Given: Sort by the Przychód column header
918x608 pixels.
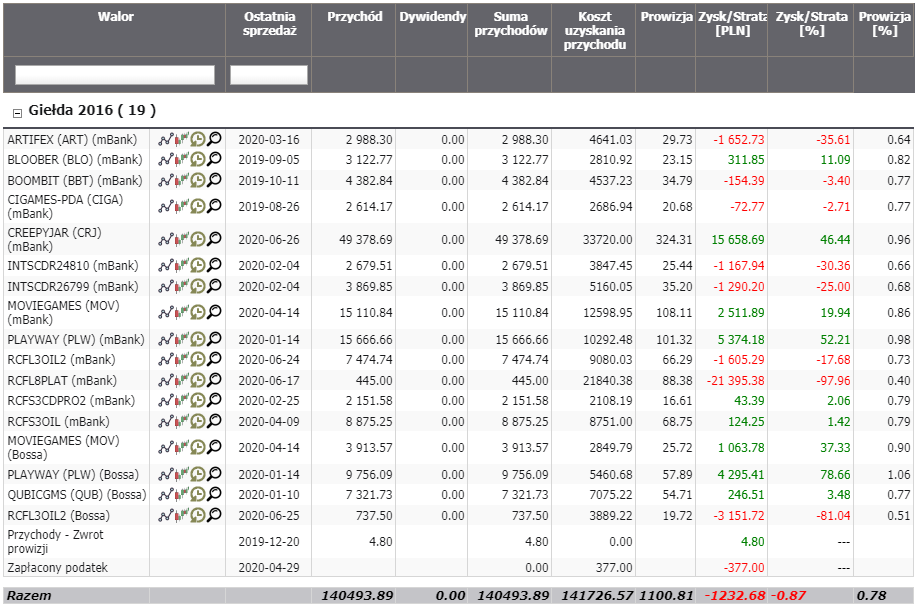Looking at the screenshot, I should click(x=355, y=16).
